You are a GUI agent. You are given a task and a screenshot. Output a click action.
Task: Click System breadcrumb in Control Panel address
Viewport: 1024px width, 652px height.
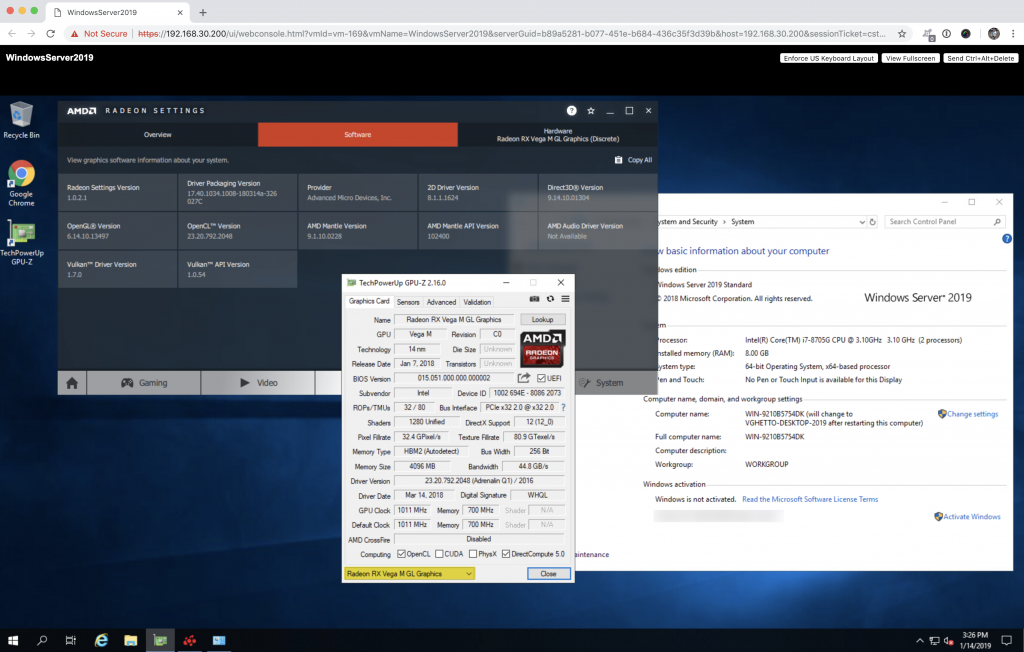tap(743, 222)
